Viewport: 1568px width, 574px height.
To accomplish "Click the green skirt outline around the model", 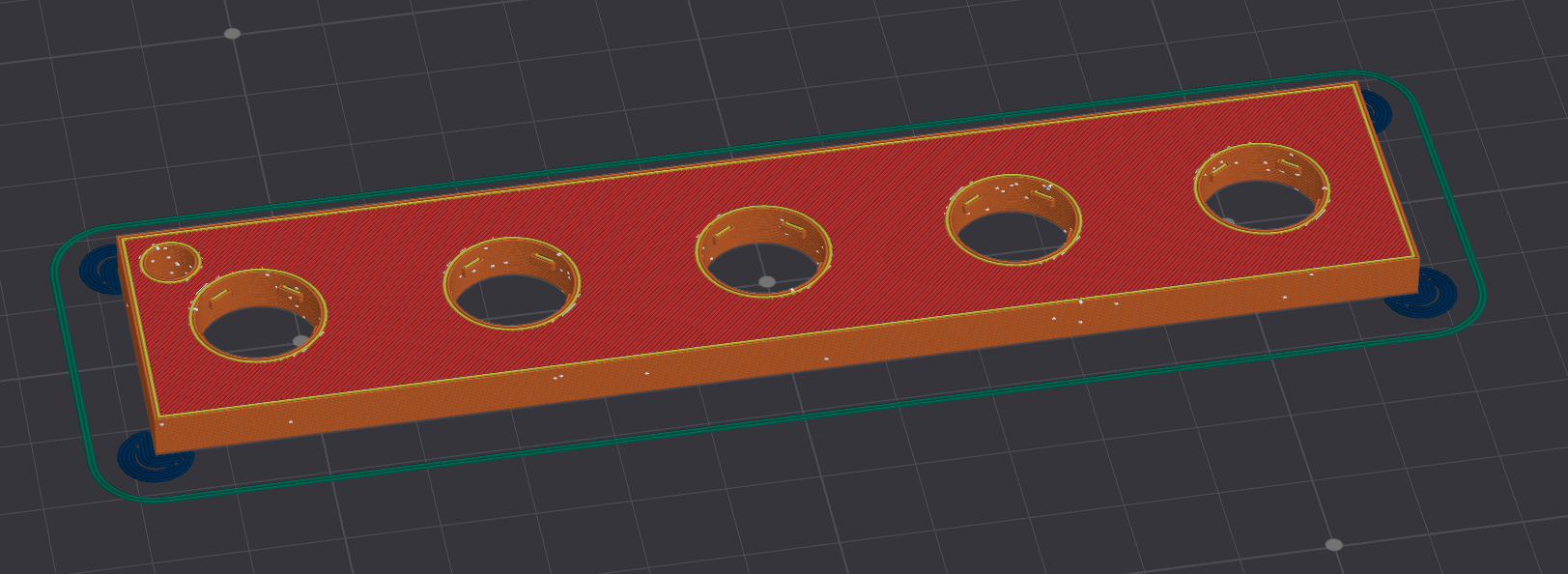I will pos(768,287).
